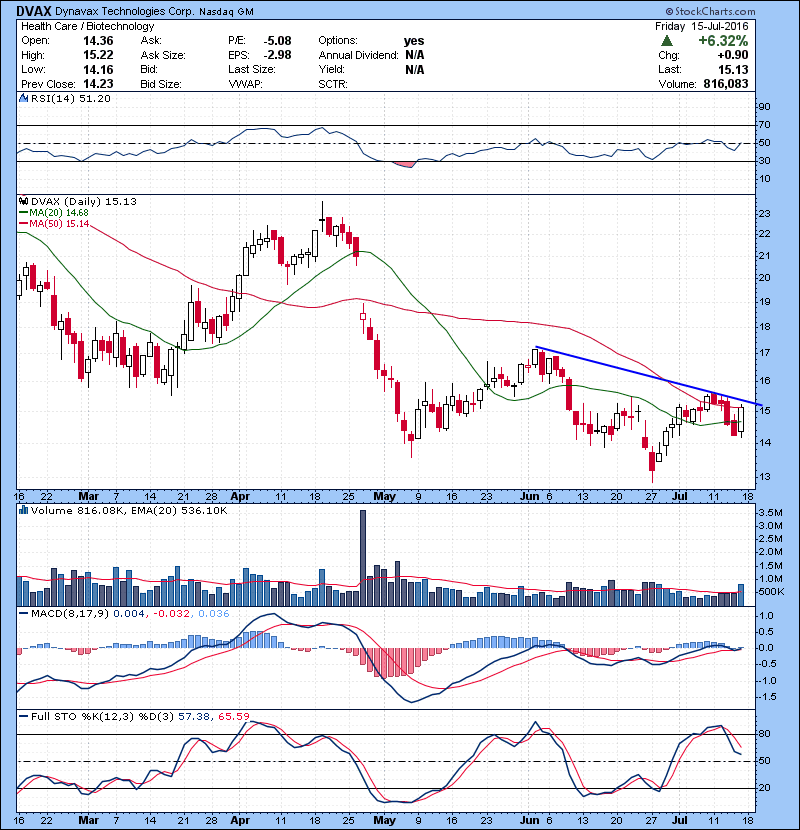The image size is (800, 830).
Task: Click the 90 label on RSI axis
Action: [764, 106]
